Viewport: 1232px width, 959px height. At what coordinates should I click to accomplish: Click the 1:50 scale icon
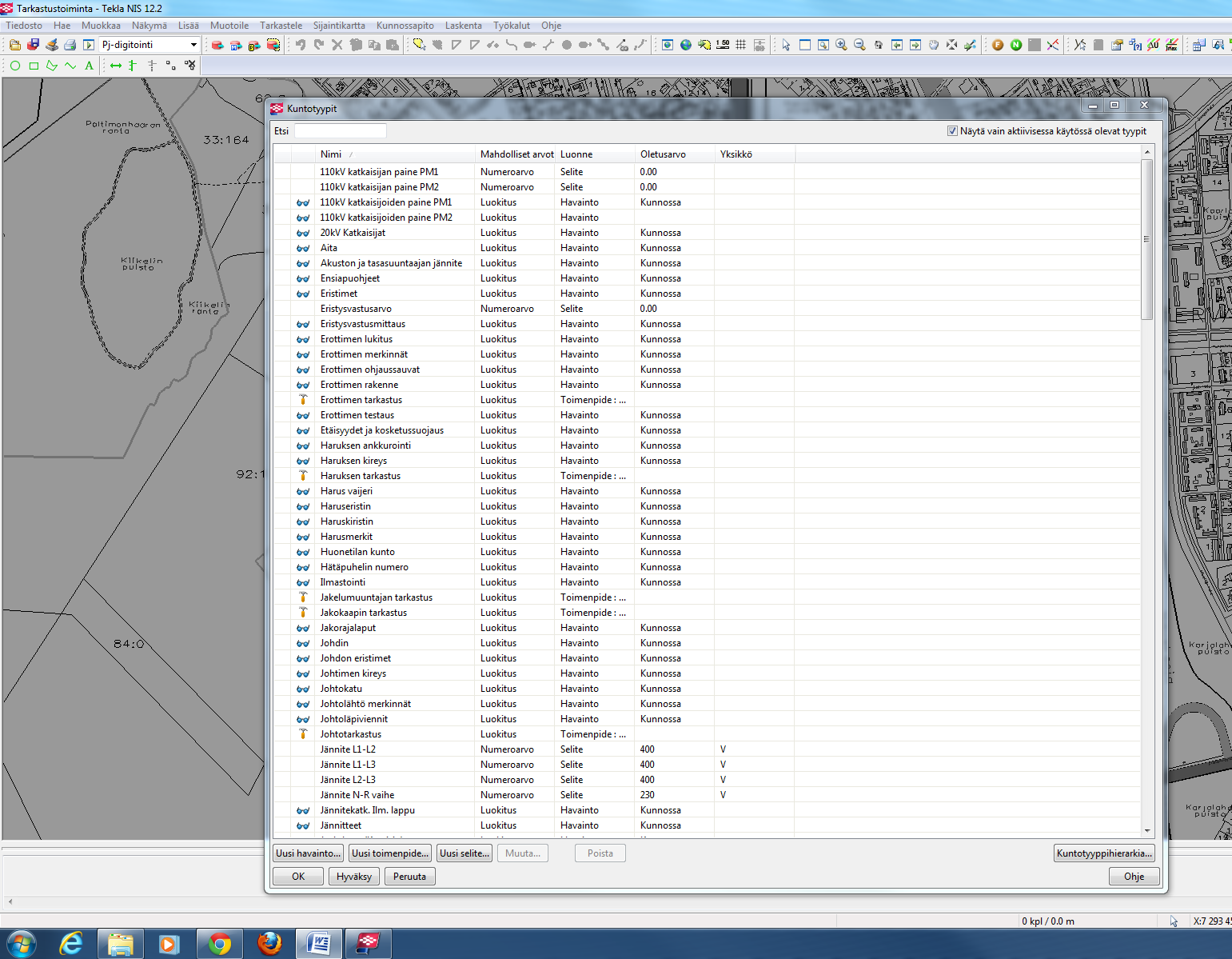click(722, 45)
